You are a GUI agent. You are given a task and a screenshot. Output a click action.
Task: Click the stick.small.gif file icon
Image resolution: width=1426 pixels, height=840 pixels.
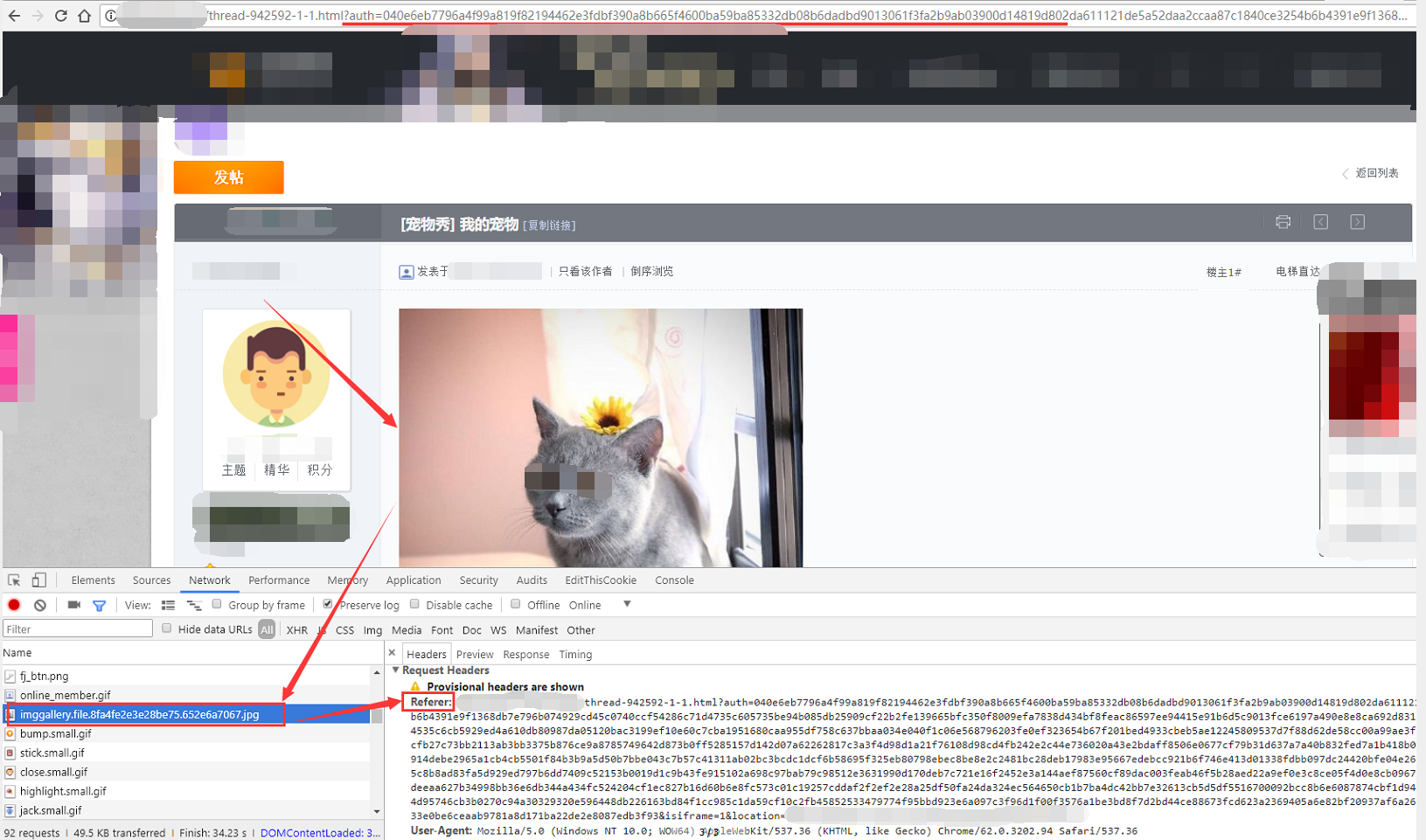[10, 753]
